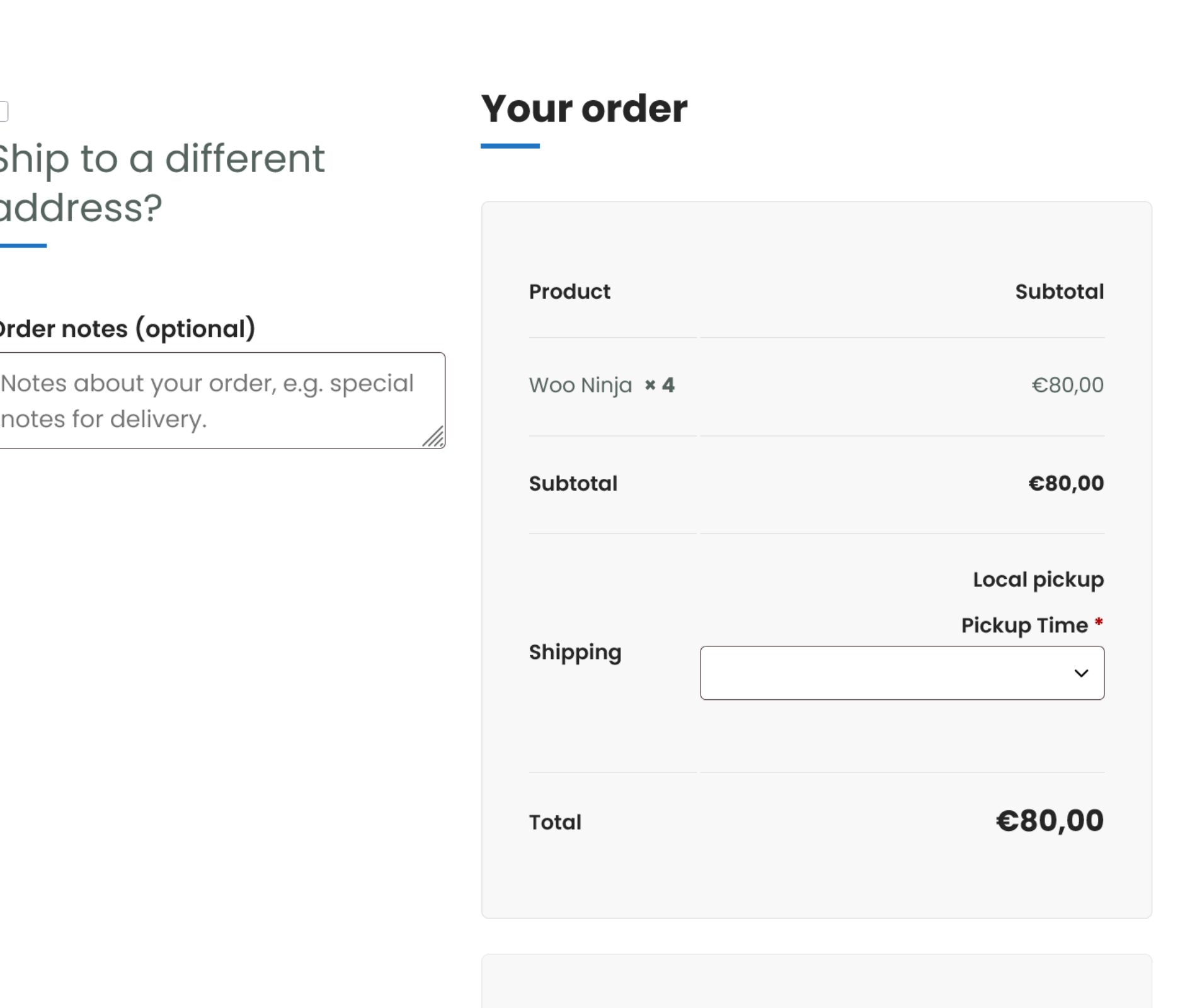Click the bold Subtotal row label
Screen dimensions: 1197x1008
click(x=573, y=484)
